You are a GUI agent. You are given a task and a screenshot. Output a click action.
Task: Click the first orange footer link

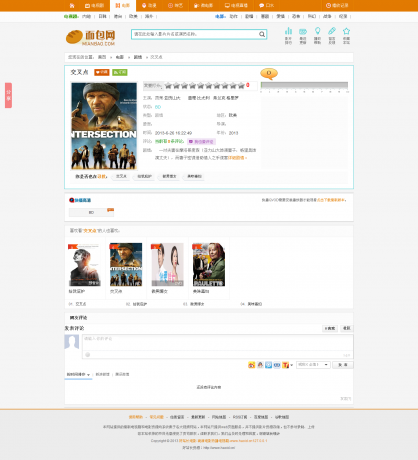coord(136,417)
